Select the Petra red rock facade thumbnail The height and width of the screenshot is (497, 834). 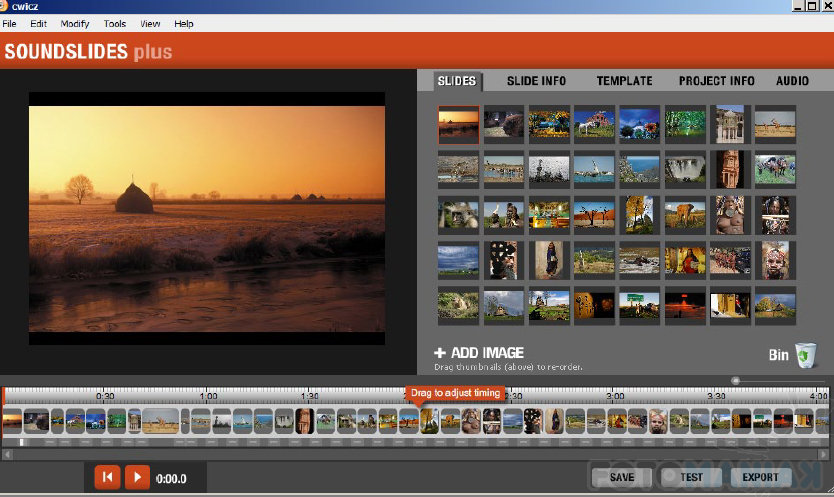tap(730, 170)
